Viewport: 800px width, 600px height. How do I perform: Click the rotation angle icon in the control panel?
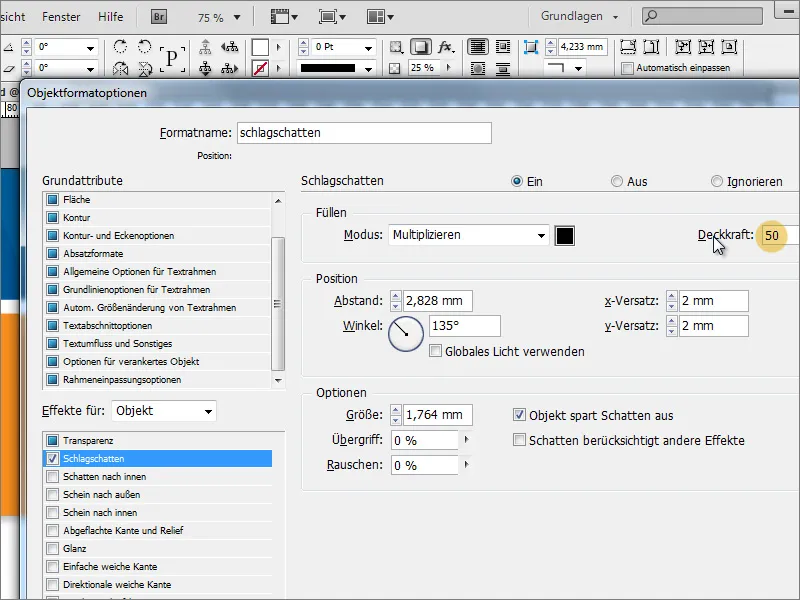pos(10,45)
